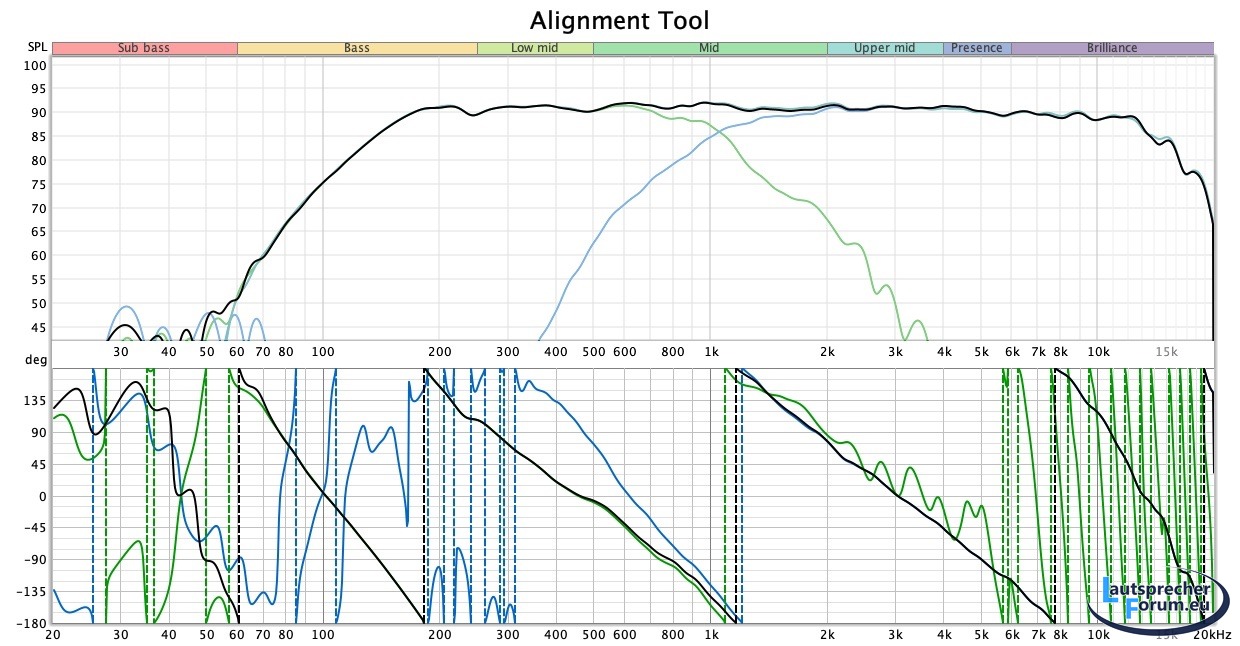Click the Alignment Tool chart title

pos(620,21)
